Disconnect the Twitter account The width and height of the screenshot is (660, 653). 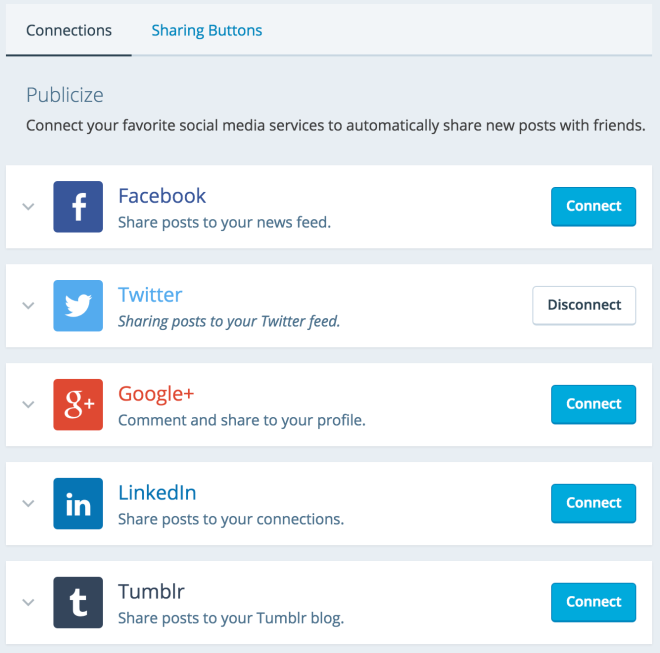[584, 305]
